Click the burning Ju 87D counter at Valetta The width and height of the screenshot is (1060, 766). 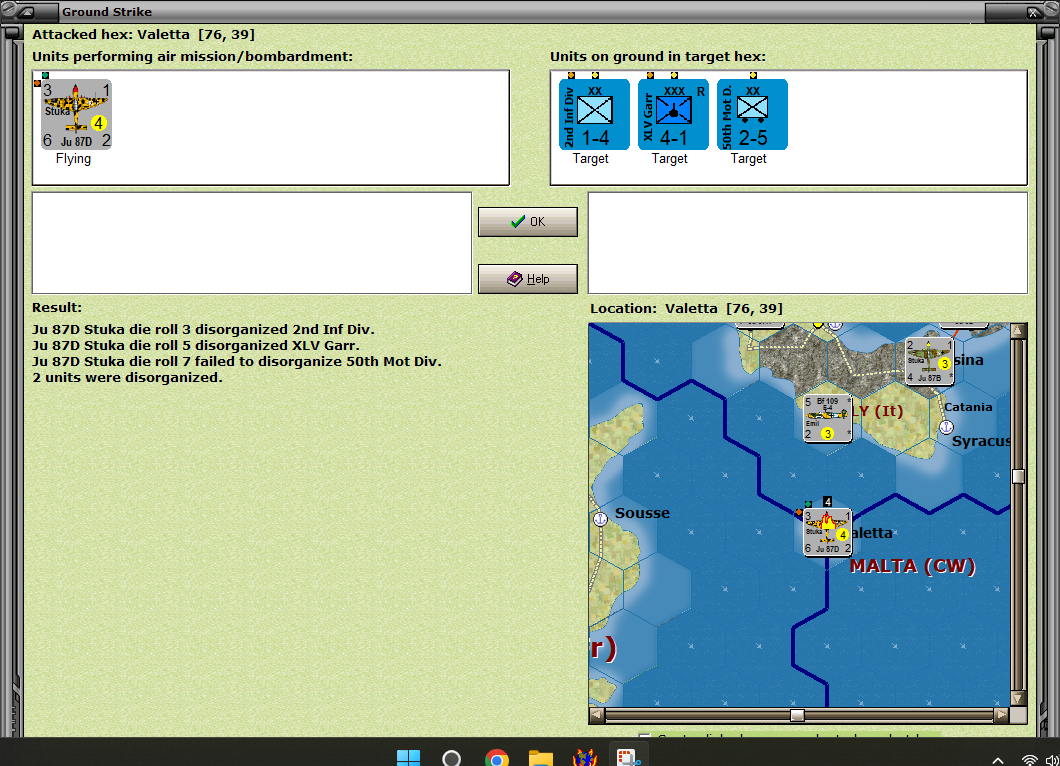(x=827, y=533)
